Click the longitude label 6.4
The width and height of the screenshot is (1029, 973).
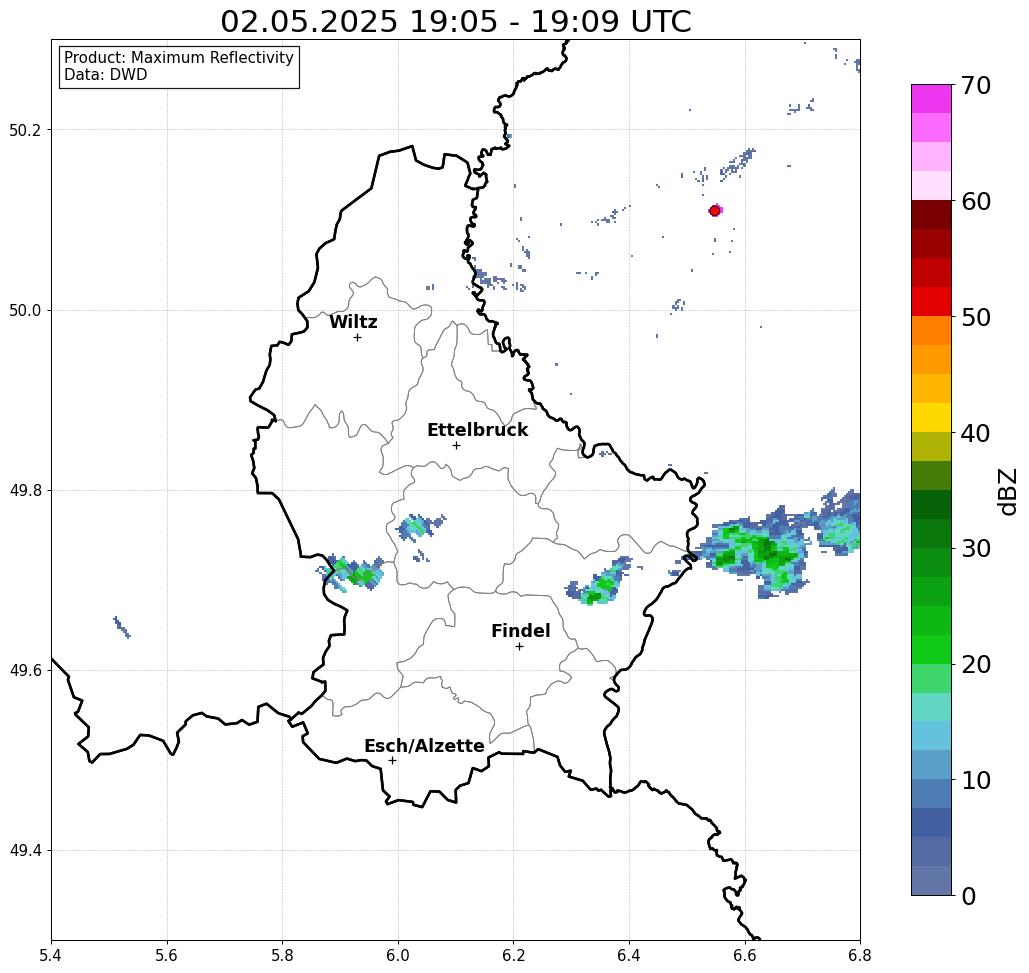coord(629,955)
